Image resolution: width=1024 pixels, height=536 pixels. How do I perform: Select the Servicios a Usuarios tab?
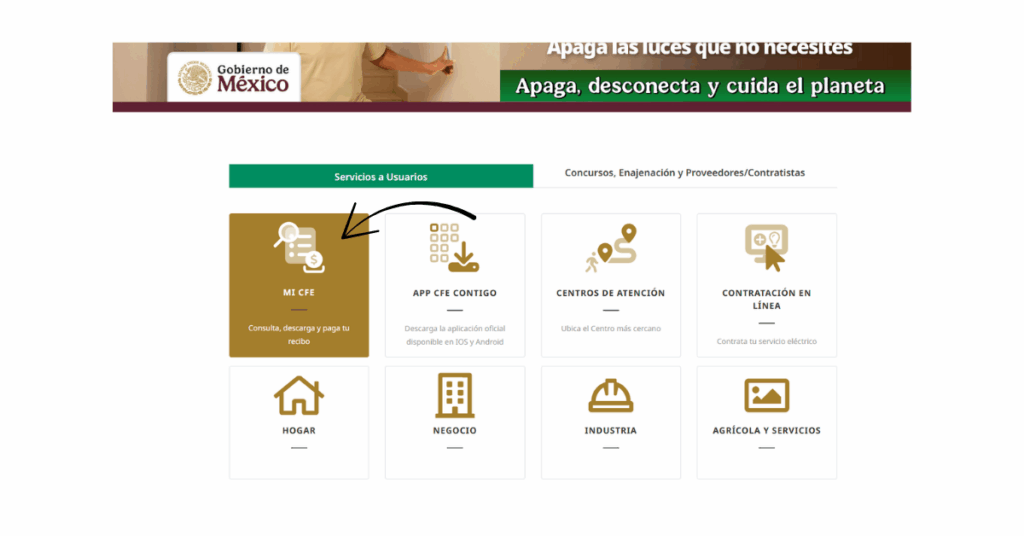(381, 176)
